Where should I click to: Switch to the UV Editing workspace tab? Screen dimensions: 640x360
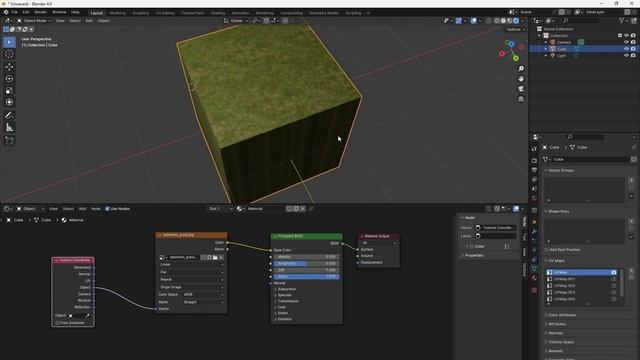click(164, 13)
